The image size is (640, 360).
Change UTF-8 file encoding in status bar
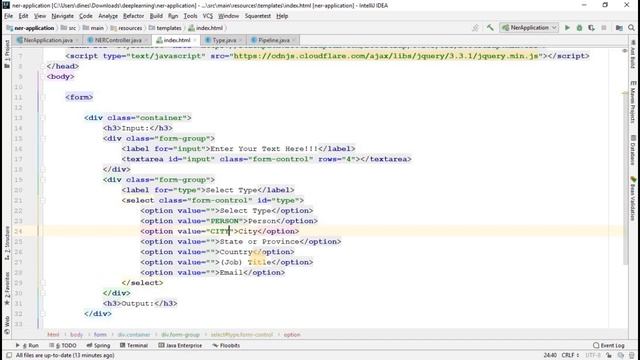coord(593,356)
